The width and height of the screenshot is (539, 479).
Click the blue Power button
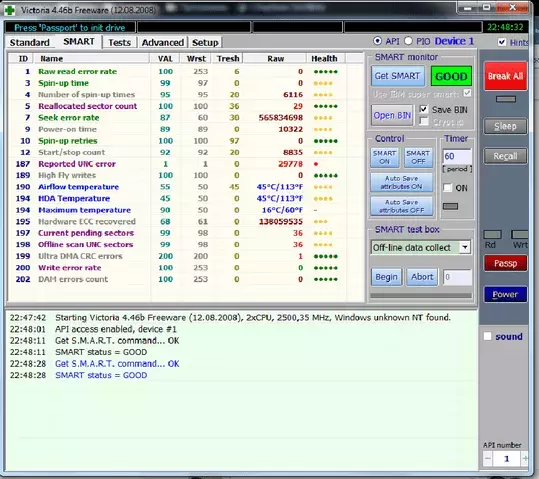click(x=505, y=294)
